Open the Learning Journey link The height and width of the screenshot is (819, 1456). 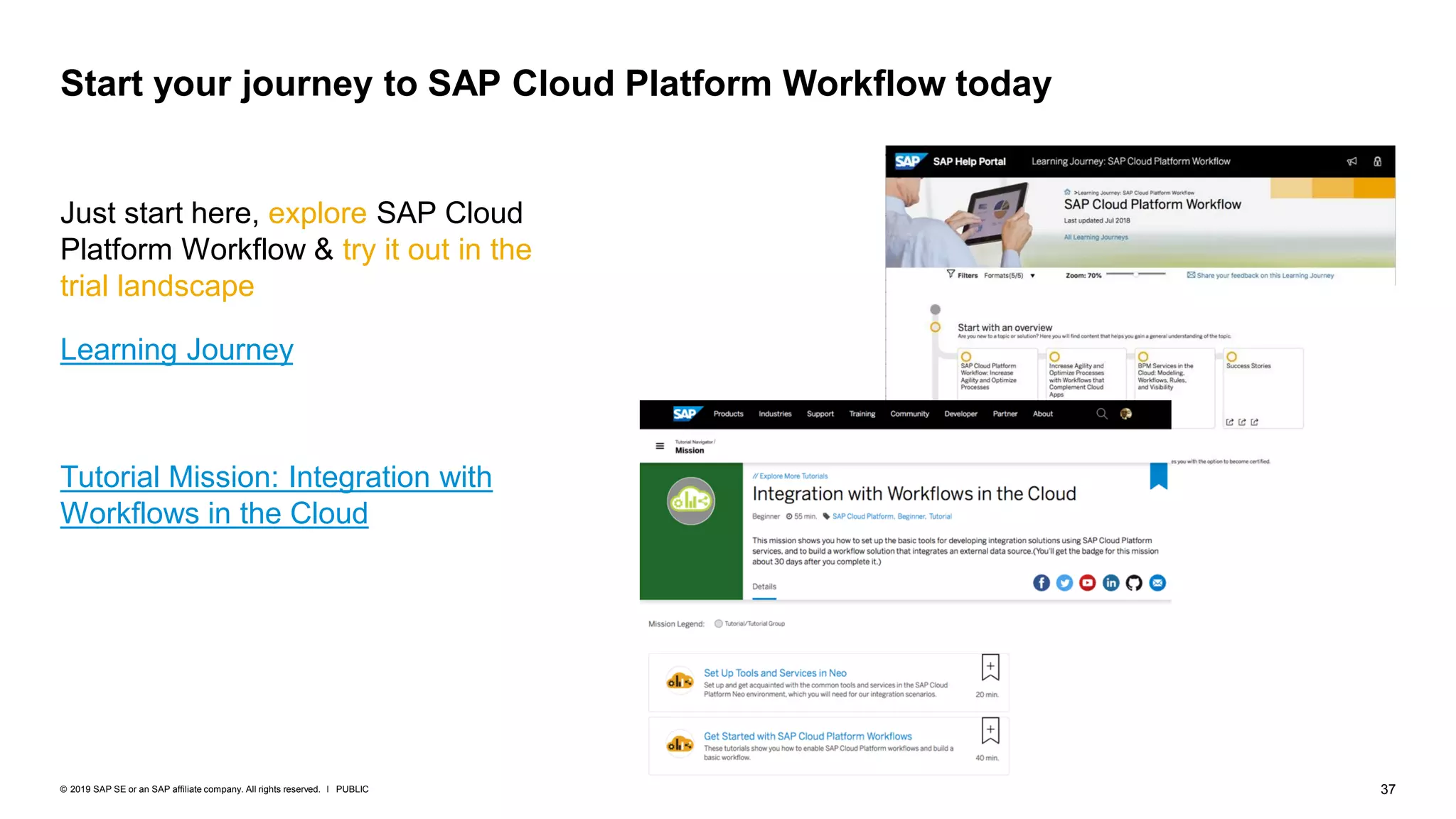pyautogui.click(x=176, y=349)
